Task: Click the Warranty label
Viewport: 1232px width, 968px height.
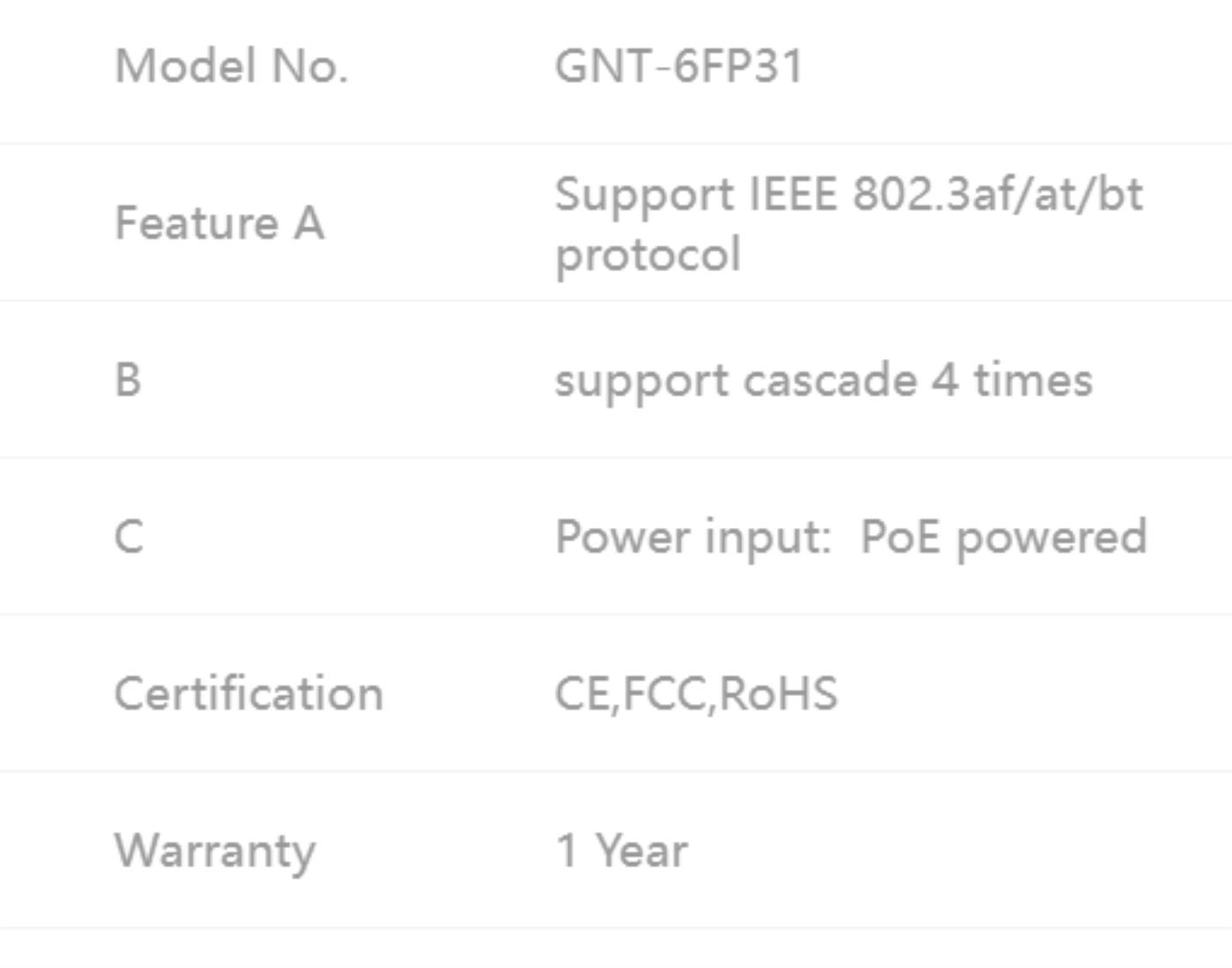Action: (x=215, y=851)
